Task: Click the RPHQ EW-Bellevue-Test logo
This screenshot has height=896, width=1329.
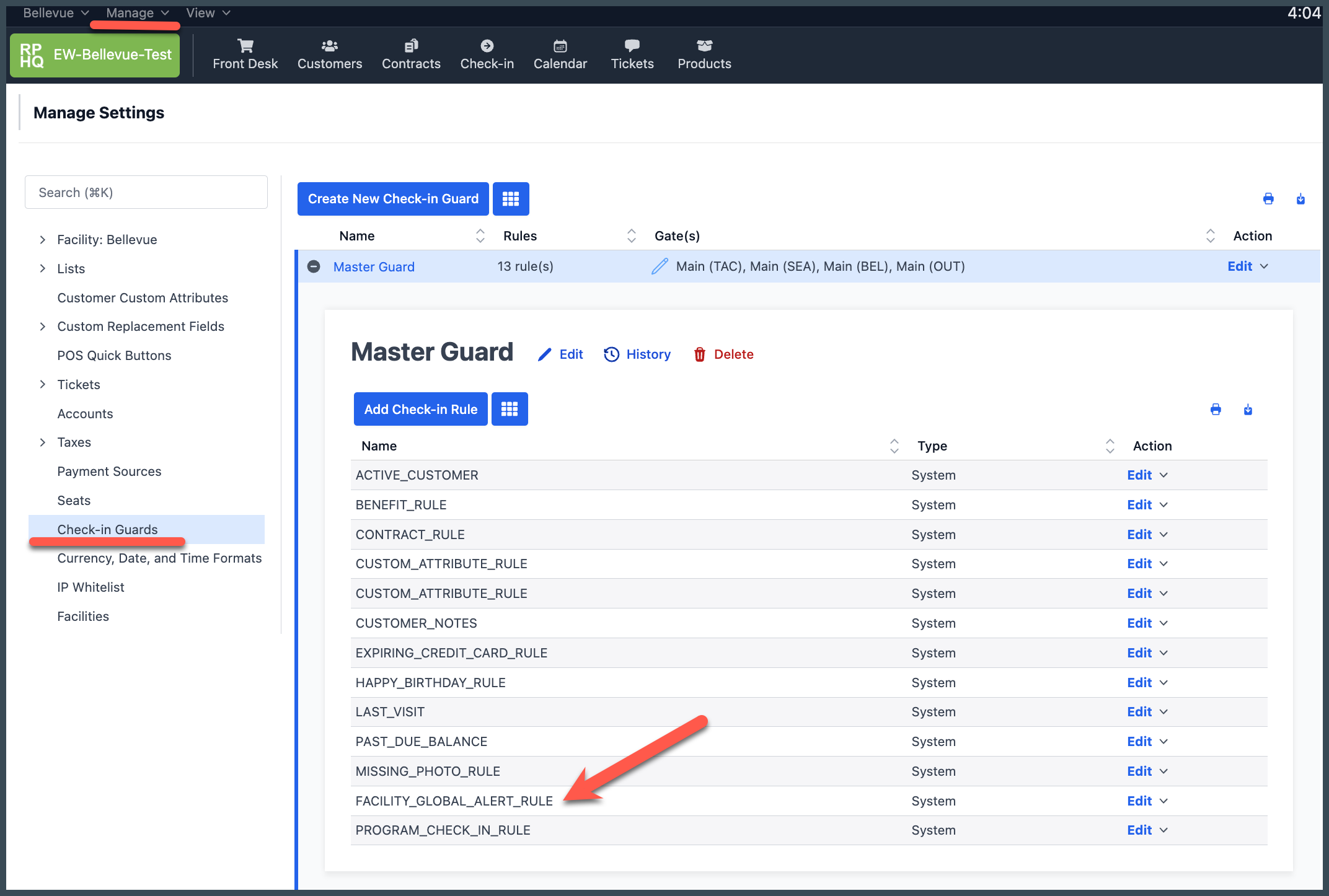Action: coord(95,55)
